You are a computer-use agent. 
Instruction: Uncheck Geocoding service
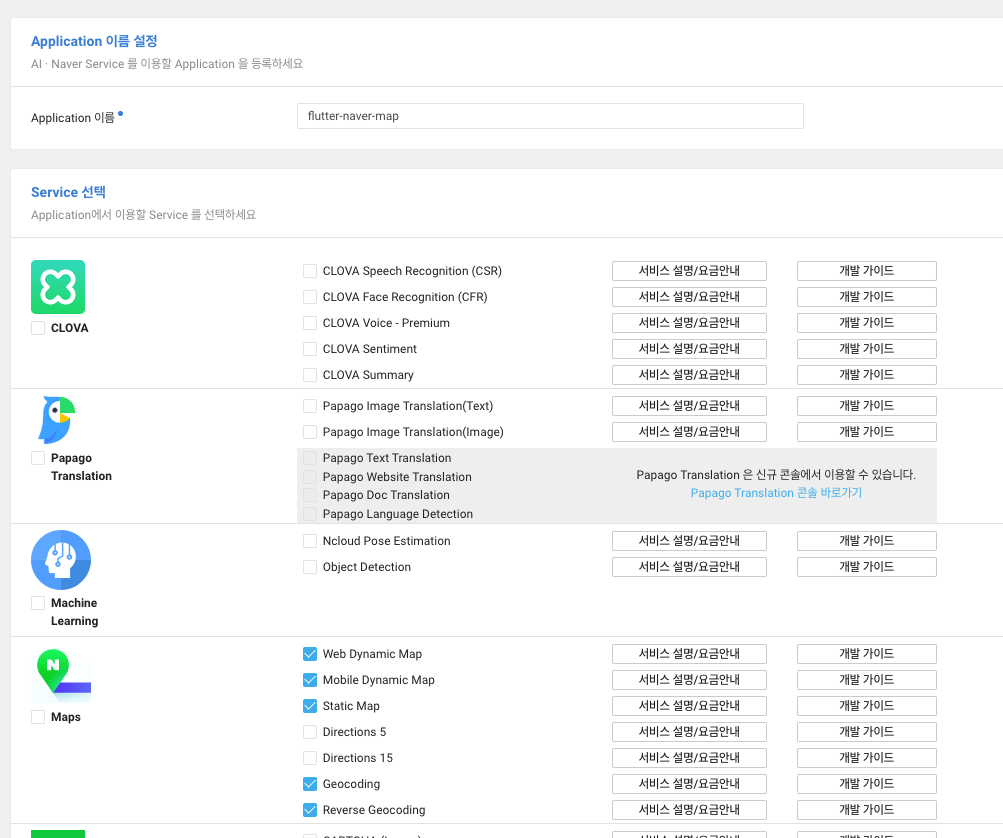point(310,784)
